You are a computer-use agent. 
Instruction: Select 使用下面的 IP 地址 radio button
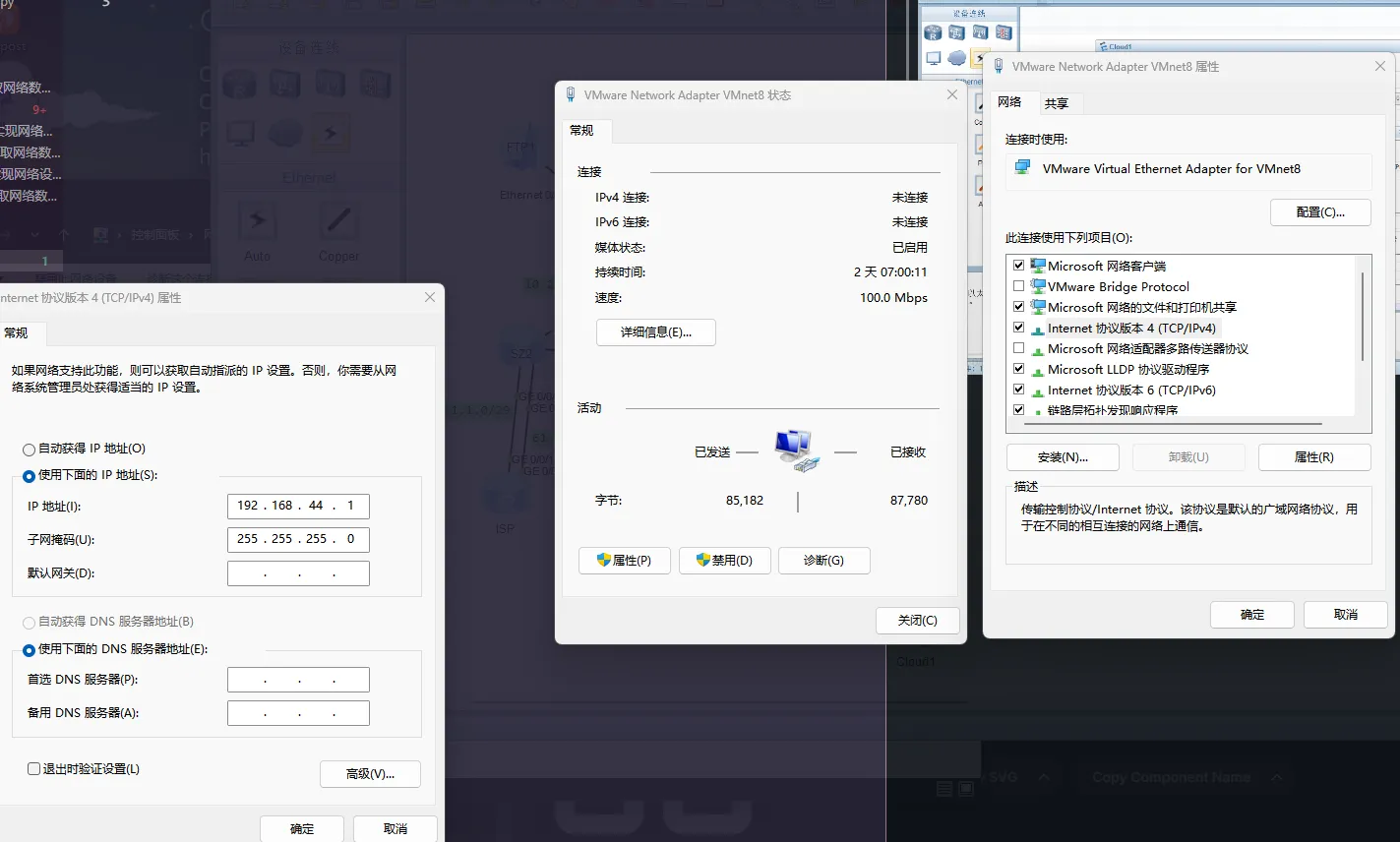coord(29,476)
